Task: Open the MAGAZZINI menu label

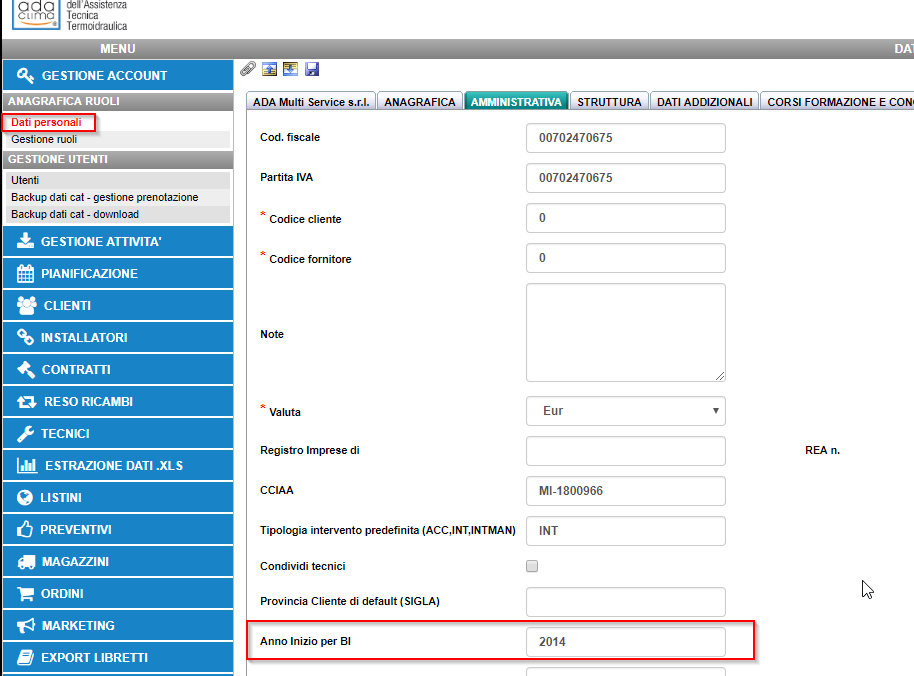Action: pyautogui.click(x=75, y=562)
